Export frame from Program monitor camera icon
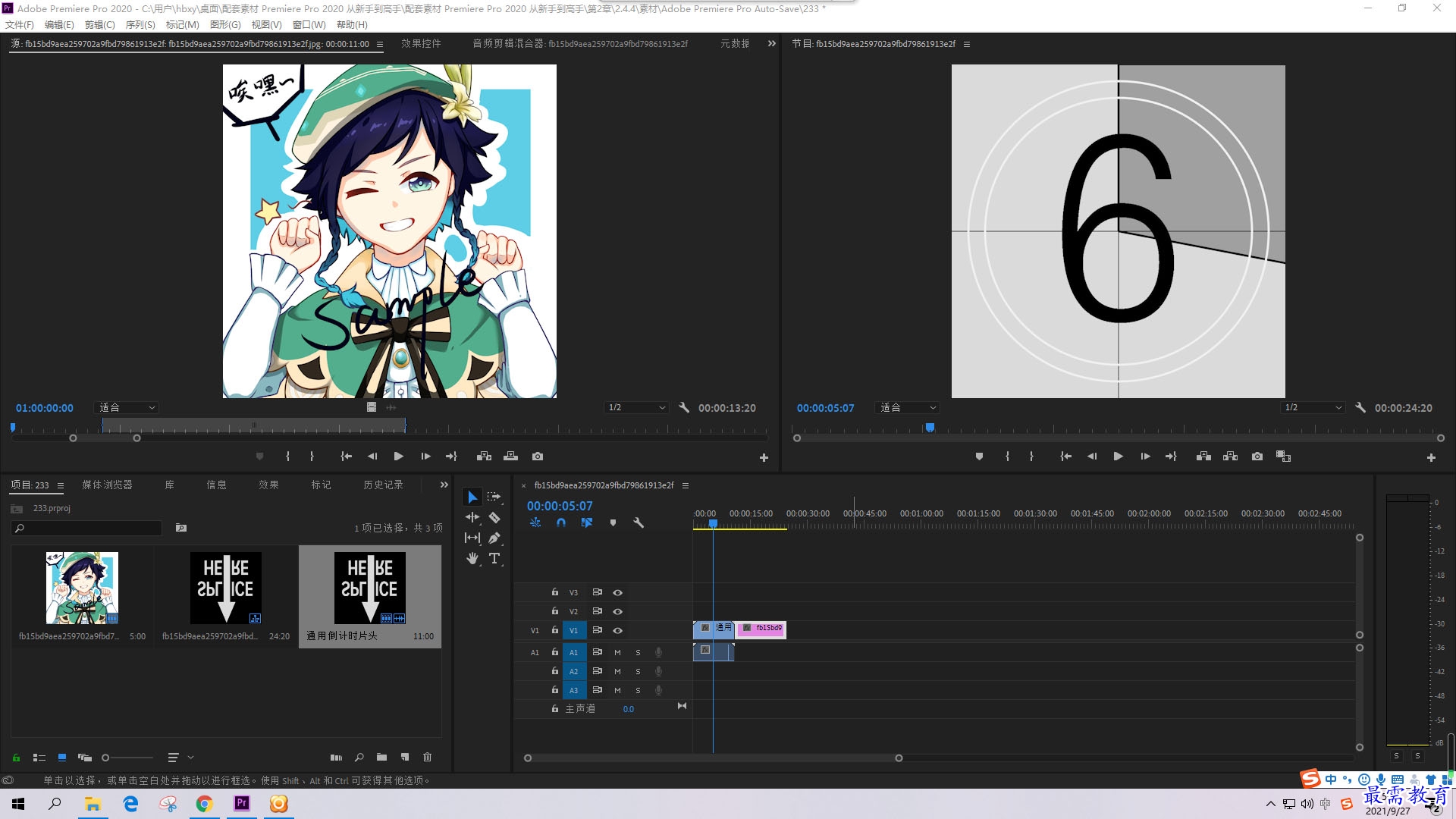The image size is (1456, 819). (1257, 457)
